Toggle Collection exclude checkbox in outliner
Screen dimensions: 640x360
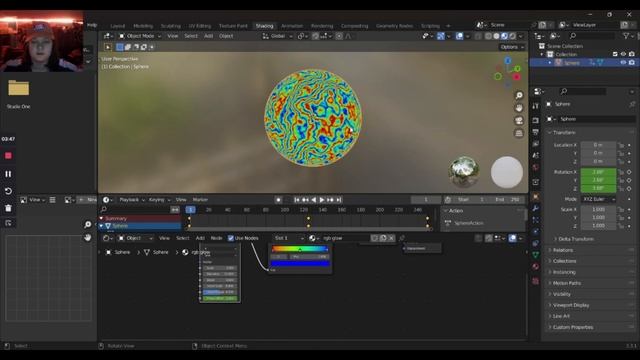click(x=615, y=54)
